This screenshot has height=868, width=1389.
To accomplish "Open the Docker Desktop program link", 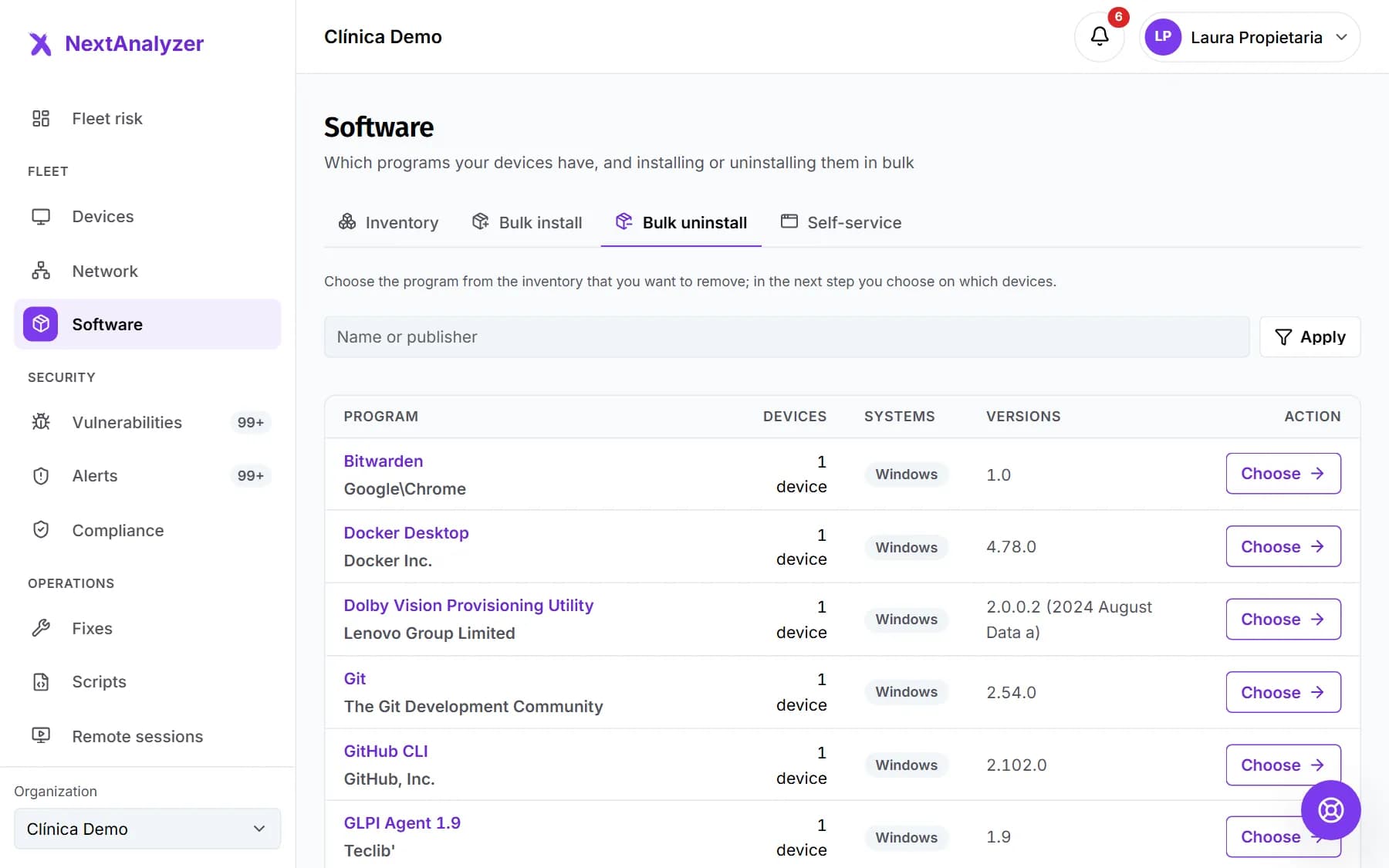I will 406,532.
